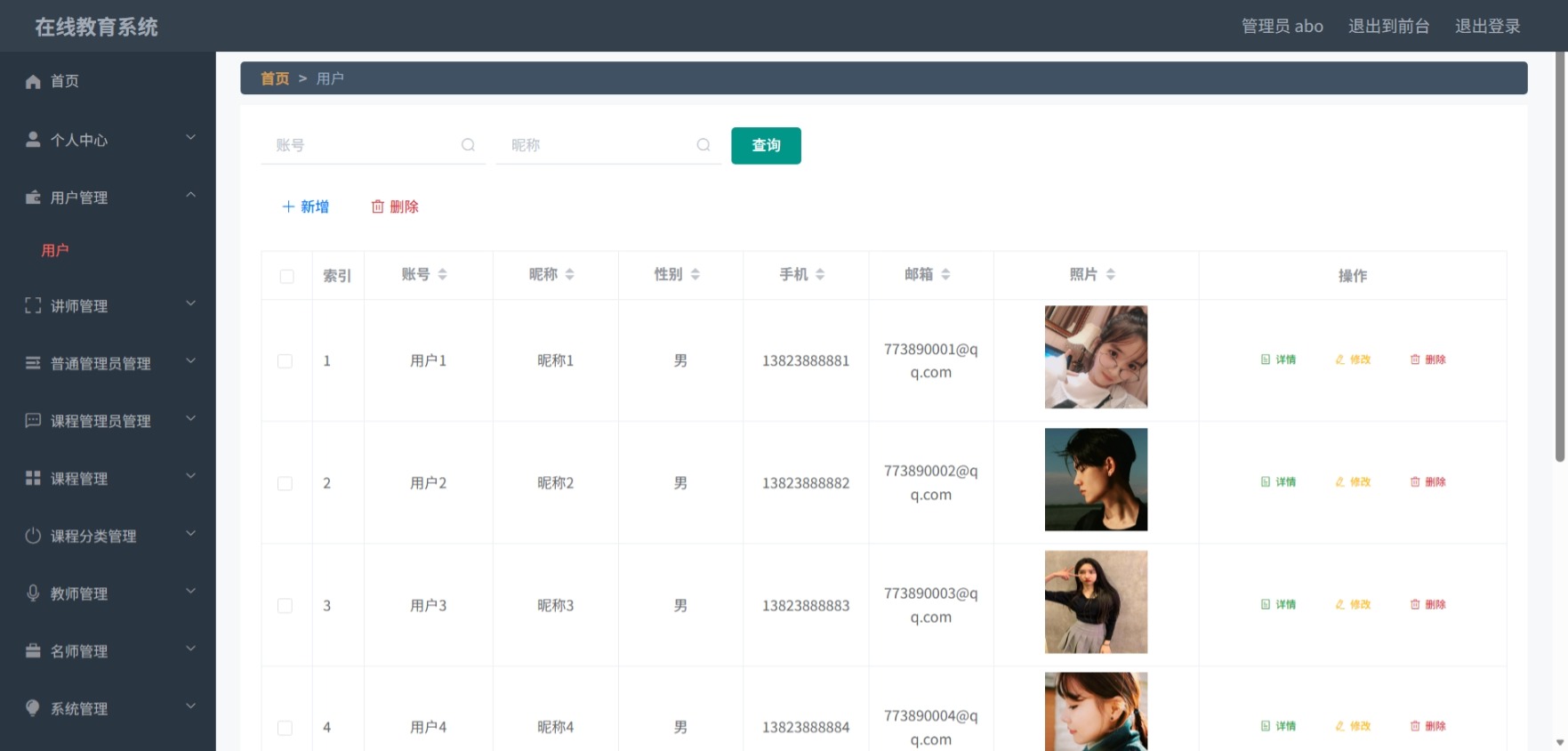Expand 名师管理 chevron
The width and height of the screenshot is (1568, 751).
(x=190, y=649)
